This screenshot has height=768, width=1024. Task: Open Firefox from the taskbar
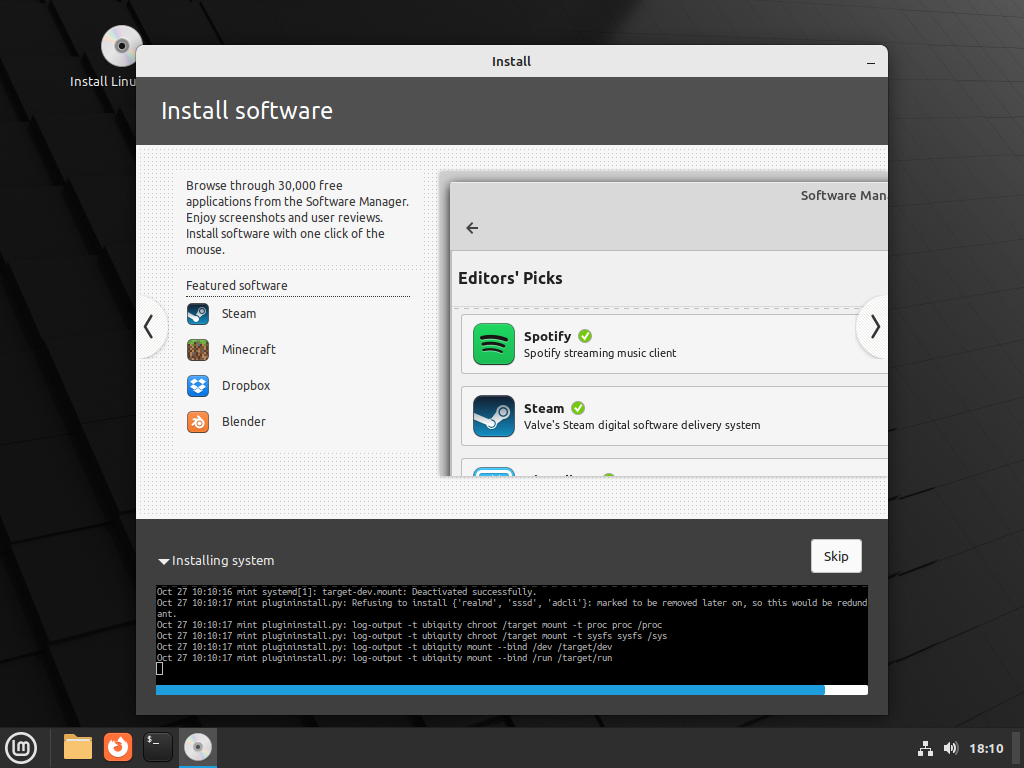pos(118,746)
